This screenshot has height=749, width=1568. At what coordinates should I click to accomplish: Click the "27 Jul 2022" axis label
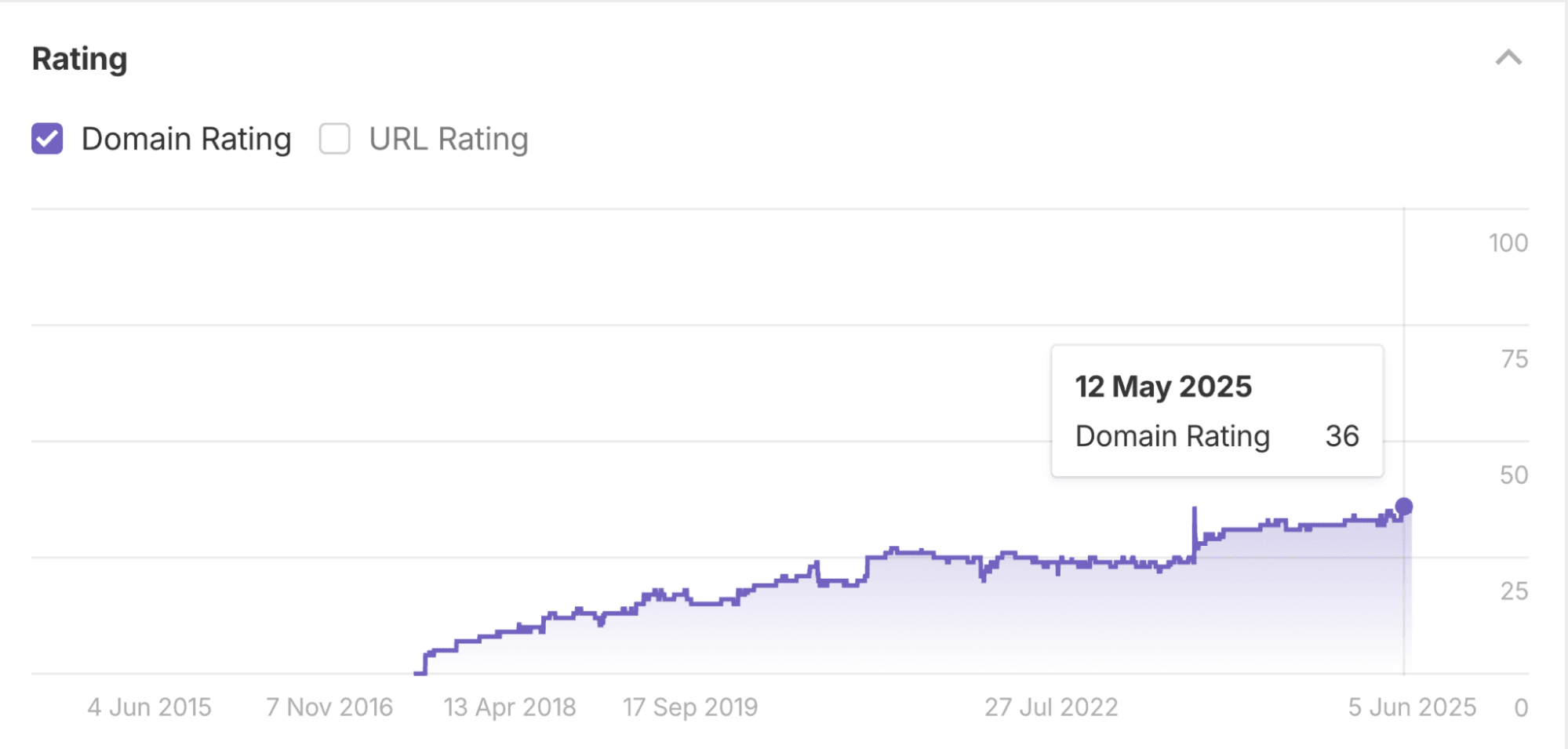coord(1052,707)
